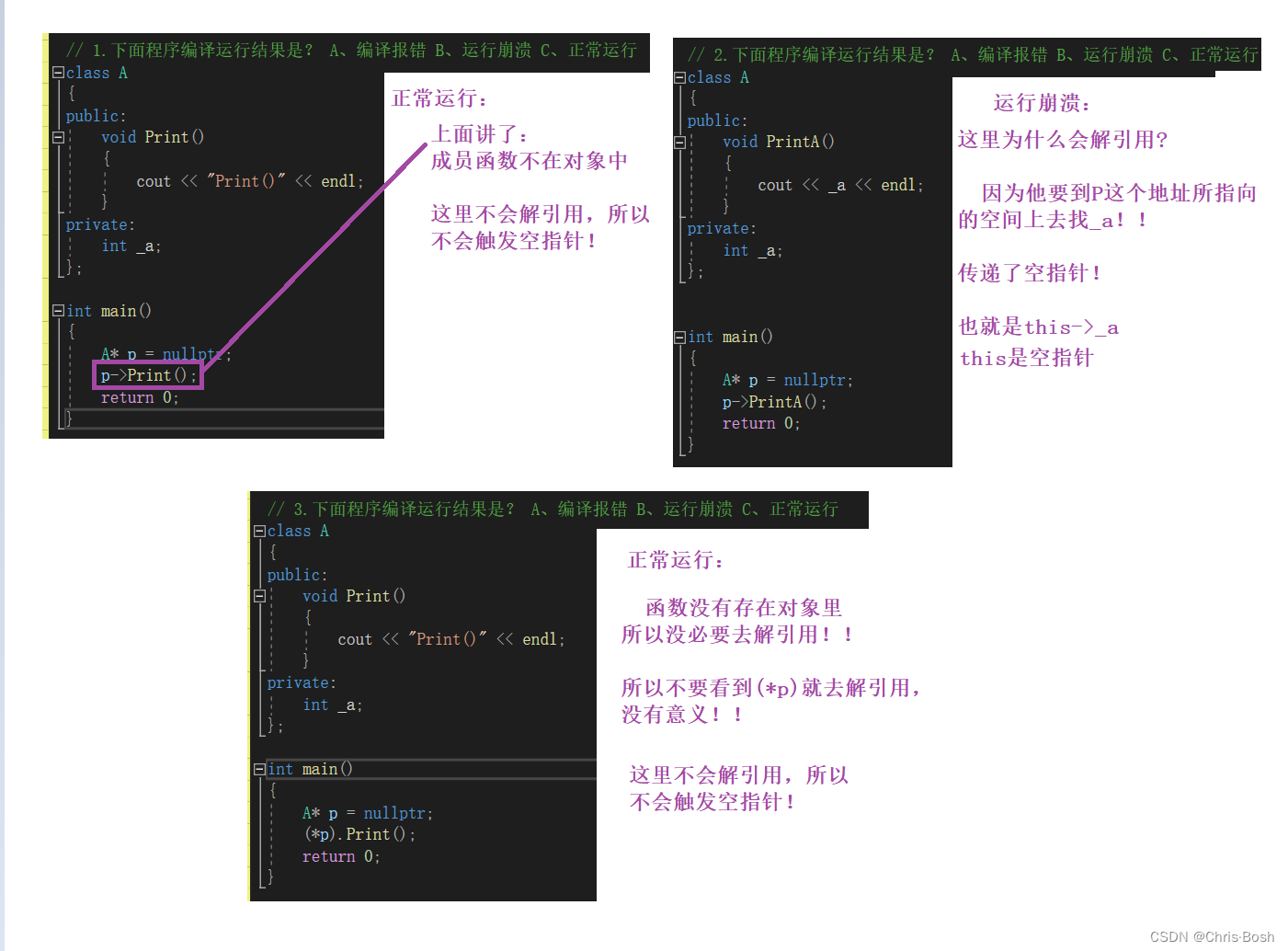The image size is (1288, 951).
Task: Click the comment line starting with "// 1."
Action: click(351, 50)
